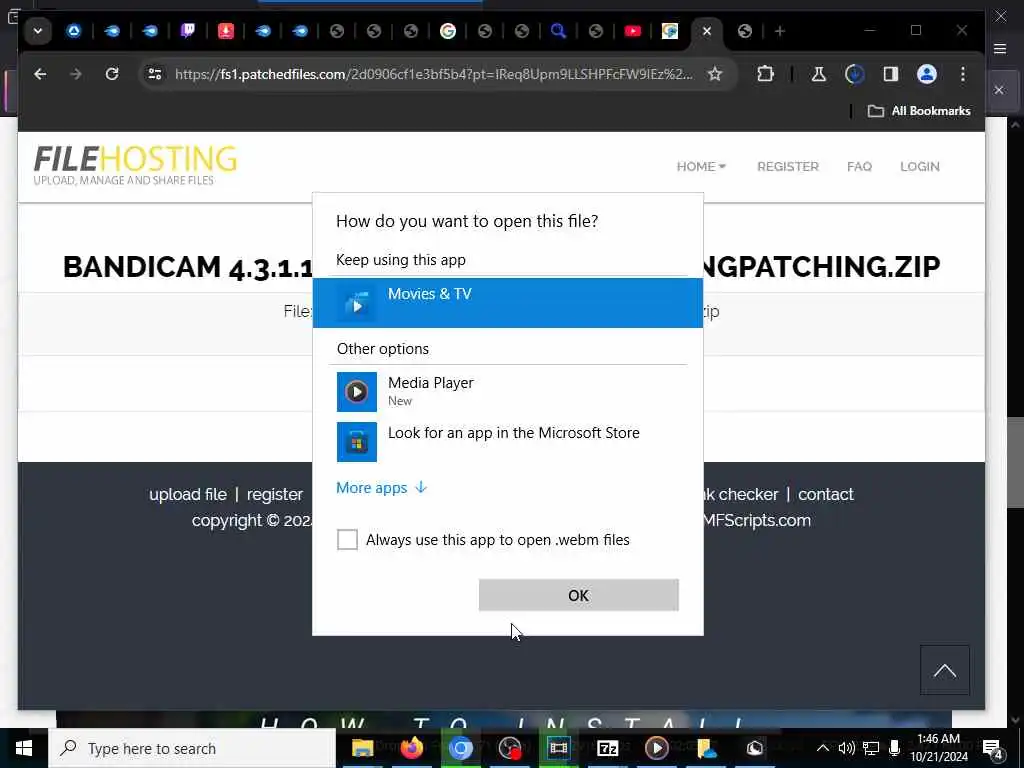Switch to the Twitch tab
The width and height of the screenshot is (1024, 768).
click(x=187, y=31)
